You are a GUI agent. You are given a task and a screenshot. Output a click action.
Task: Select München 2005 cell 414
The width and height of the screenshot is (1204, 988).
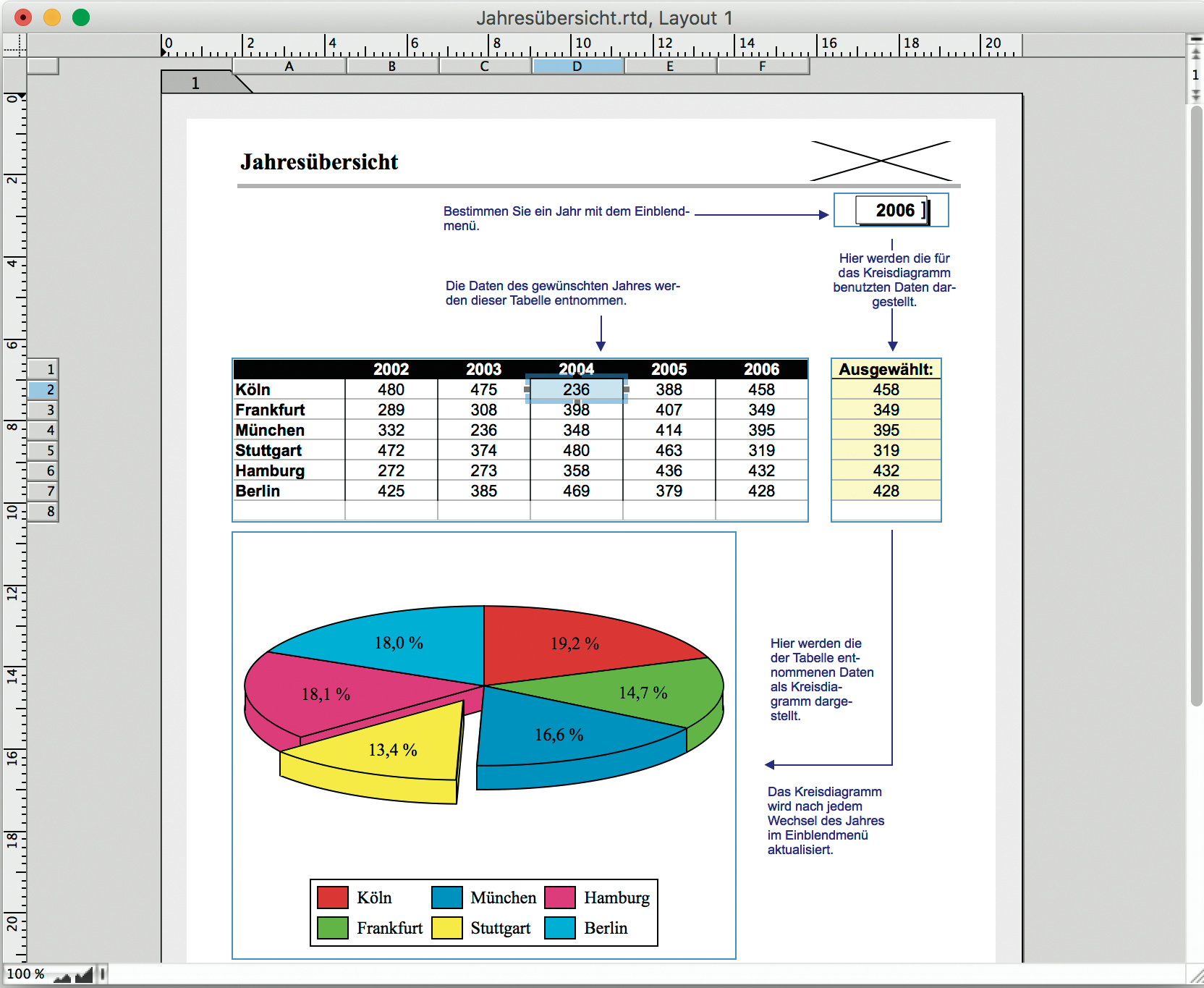669,430
